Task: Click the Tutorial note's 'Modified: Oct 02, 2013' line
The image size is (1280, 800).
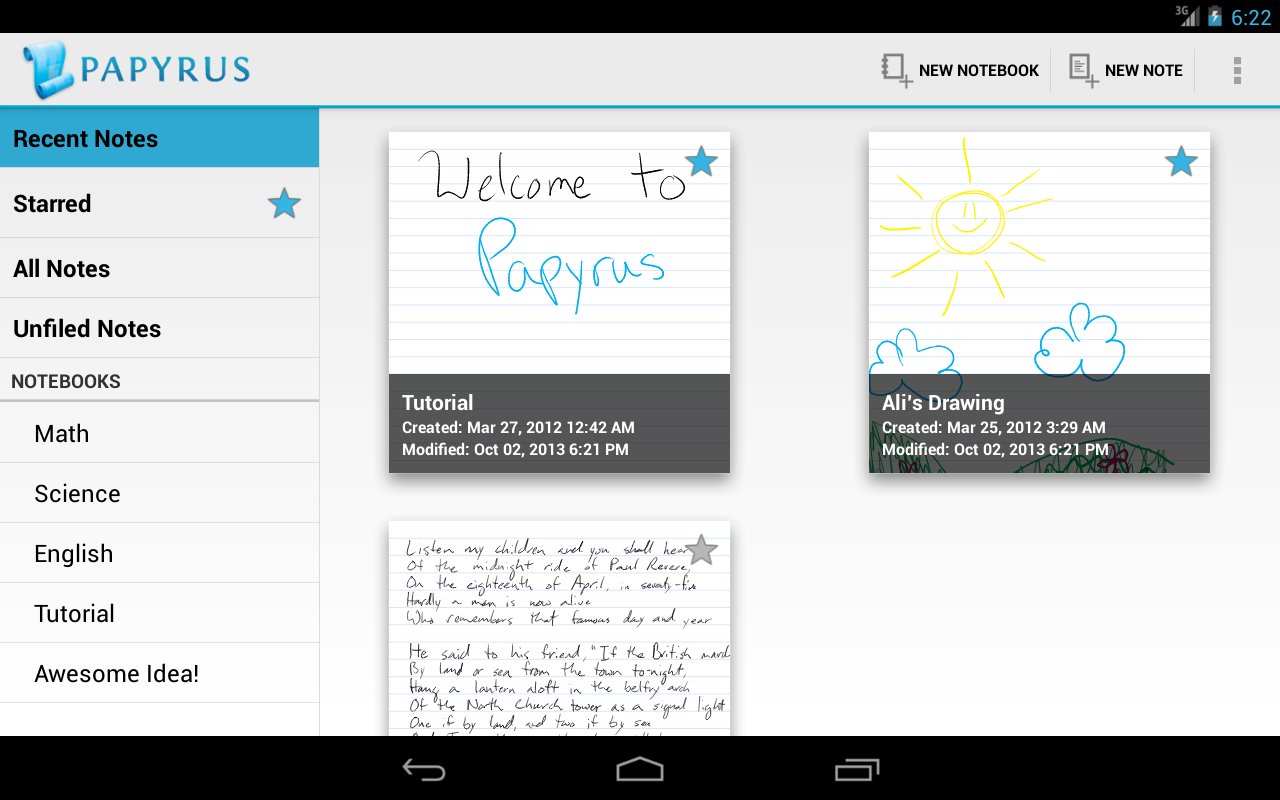Action: [x=515, y=450]
